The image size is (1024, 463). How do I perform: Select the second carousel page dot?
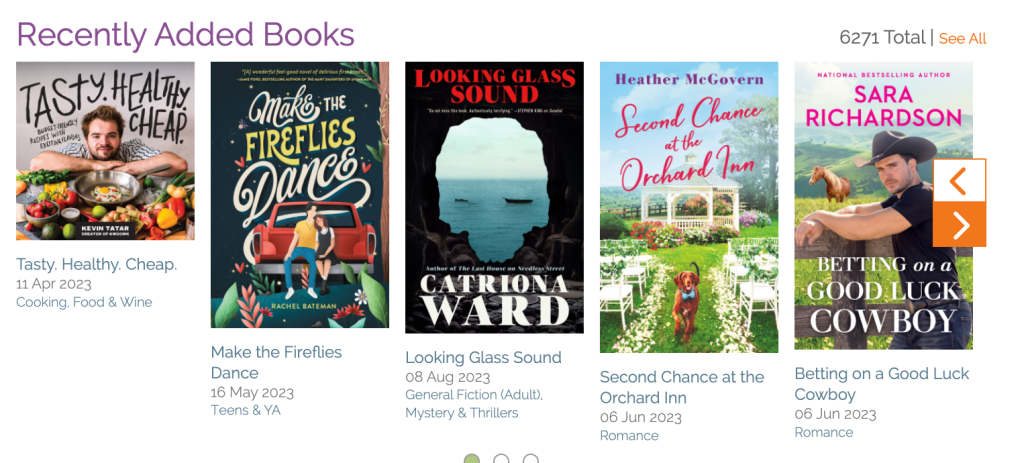pos(501,460)
